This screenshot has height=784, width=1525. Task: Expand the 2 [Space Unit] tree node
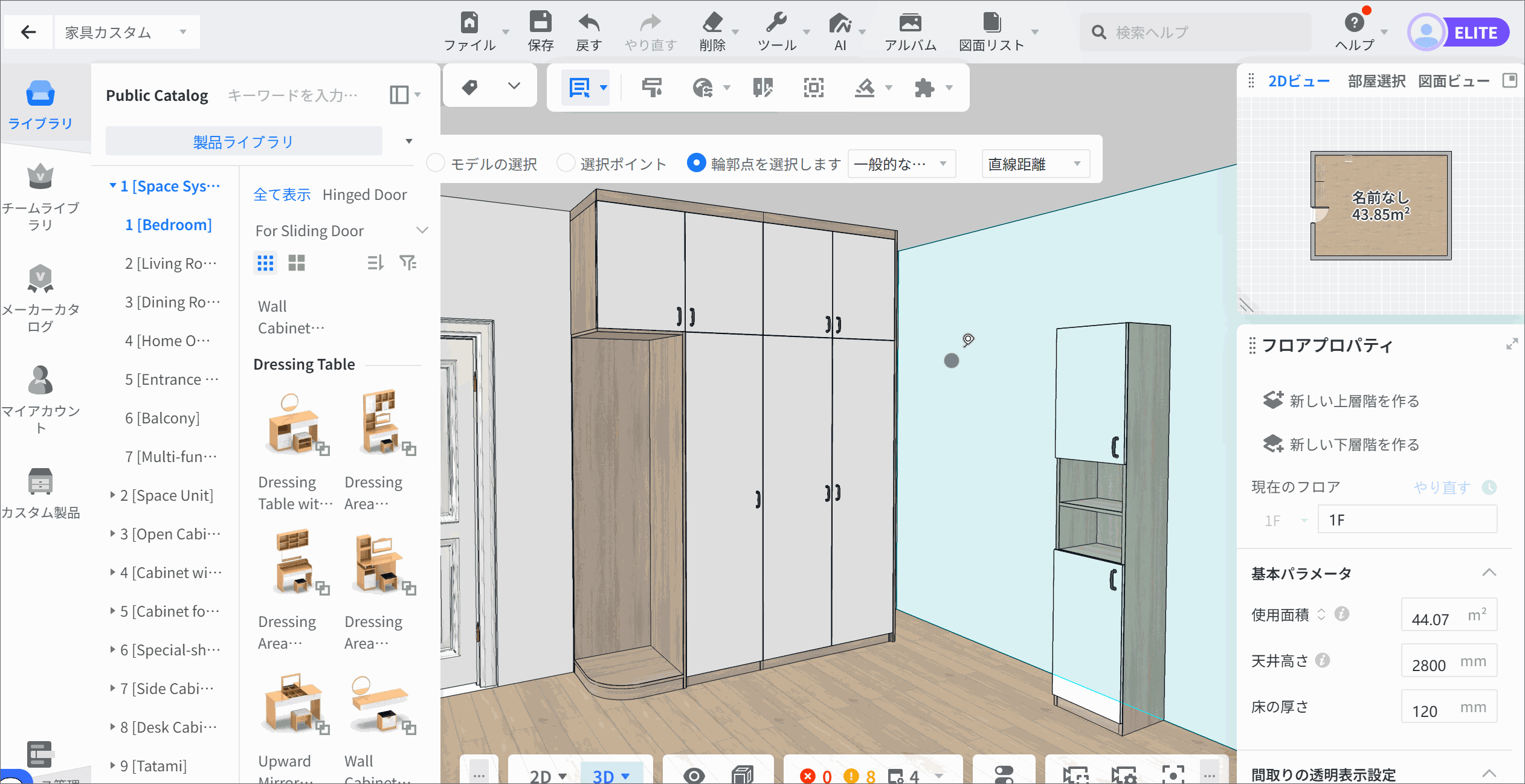pyautogui.click(x=113, y=495)
